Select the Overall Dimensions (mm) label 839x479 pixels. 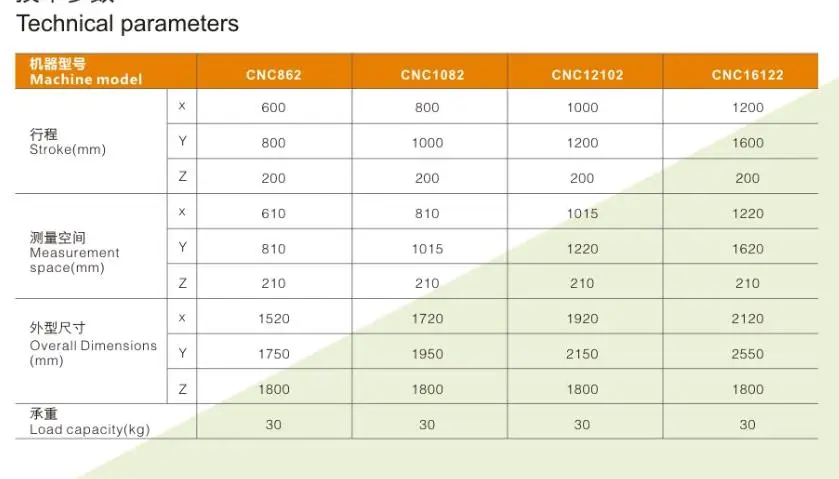[x=93, y=344]
